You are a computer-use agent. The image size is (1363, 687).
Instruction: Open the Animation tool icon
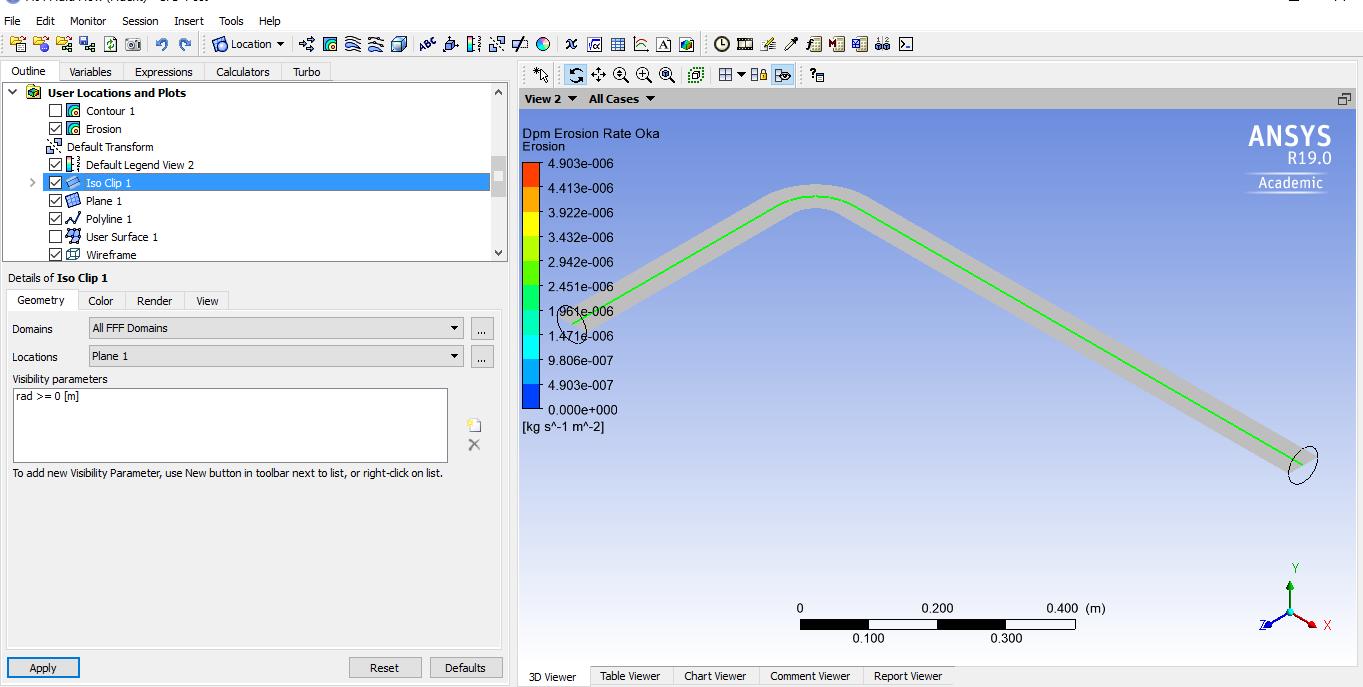[x=745, y=44]
